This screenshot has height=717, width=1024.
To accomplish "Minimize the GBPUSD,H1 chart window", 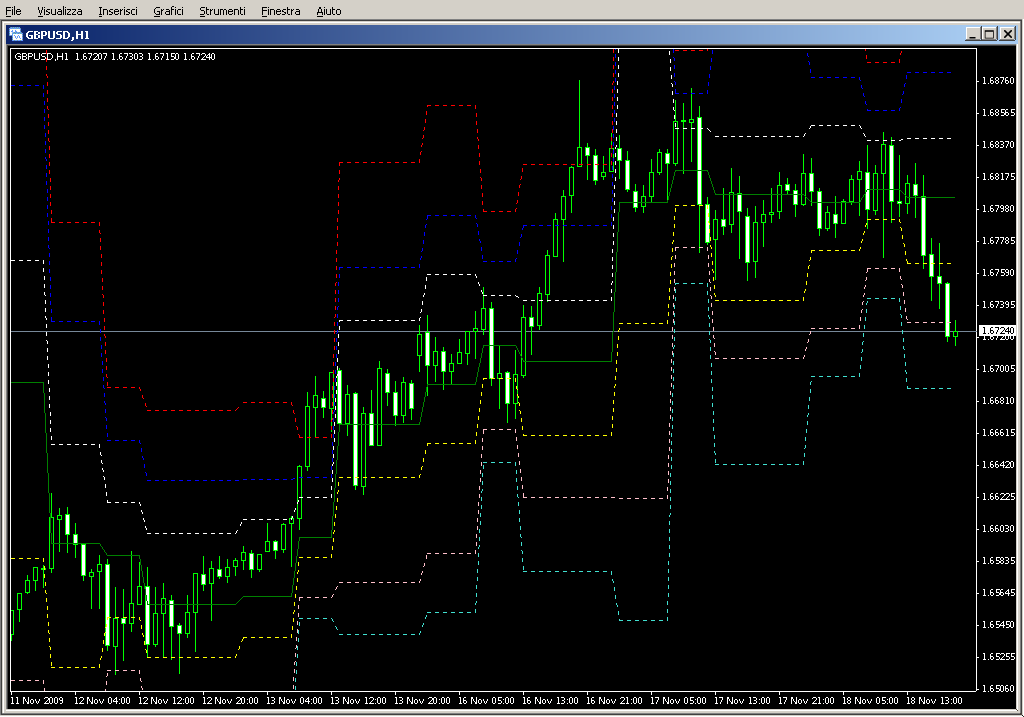I will [x=972, y=34].
